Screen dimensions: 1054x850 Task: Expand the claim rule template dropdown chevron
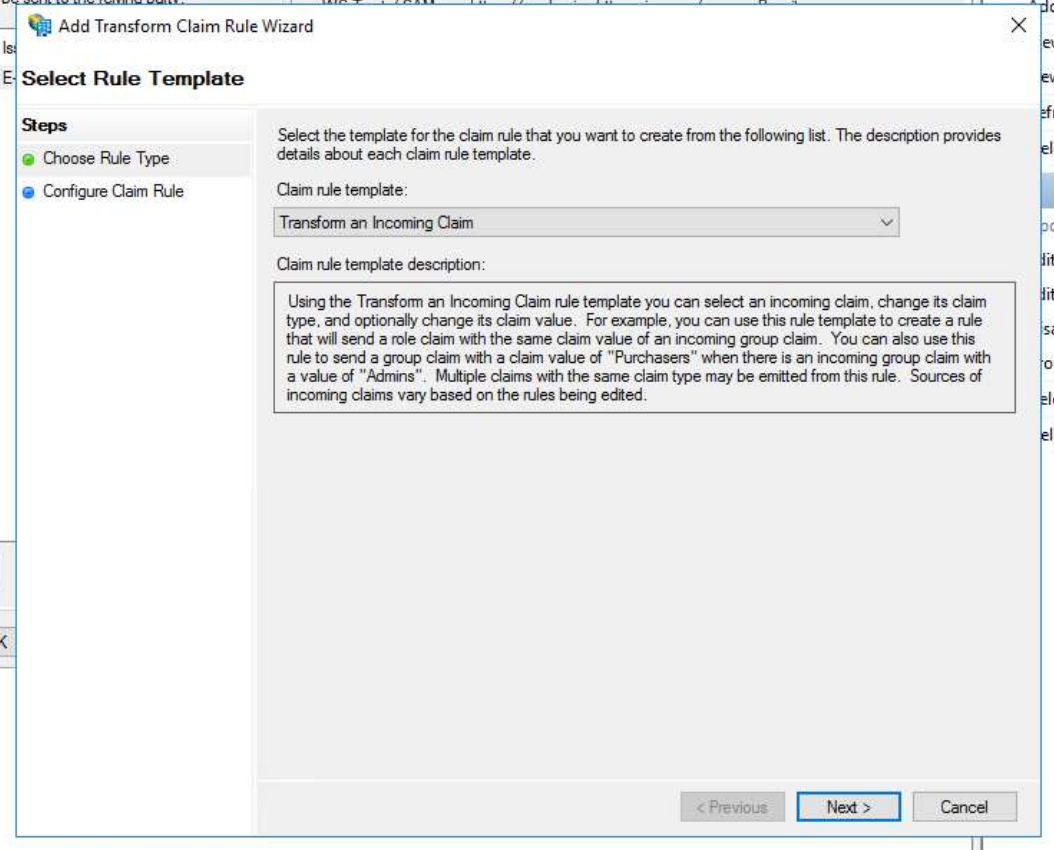pos(884,223)
